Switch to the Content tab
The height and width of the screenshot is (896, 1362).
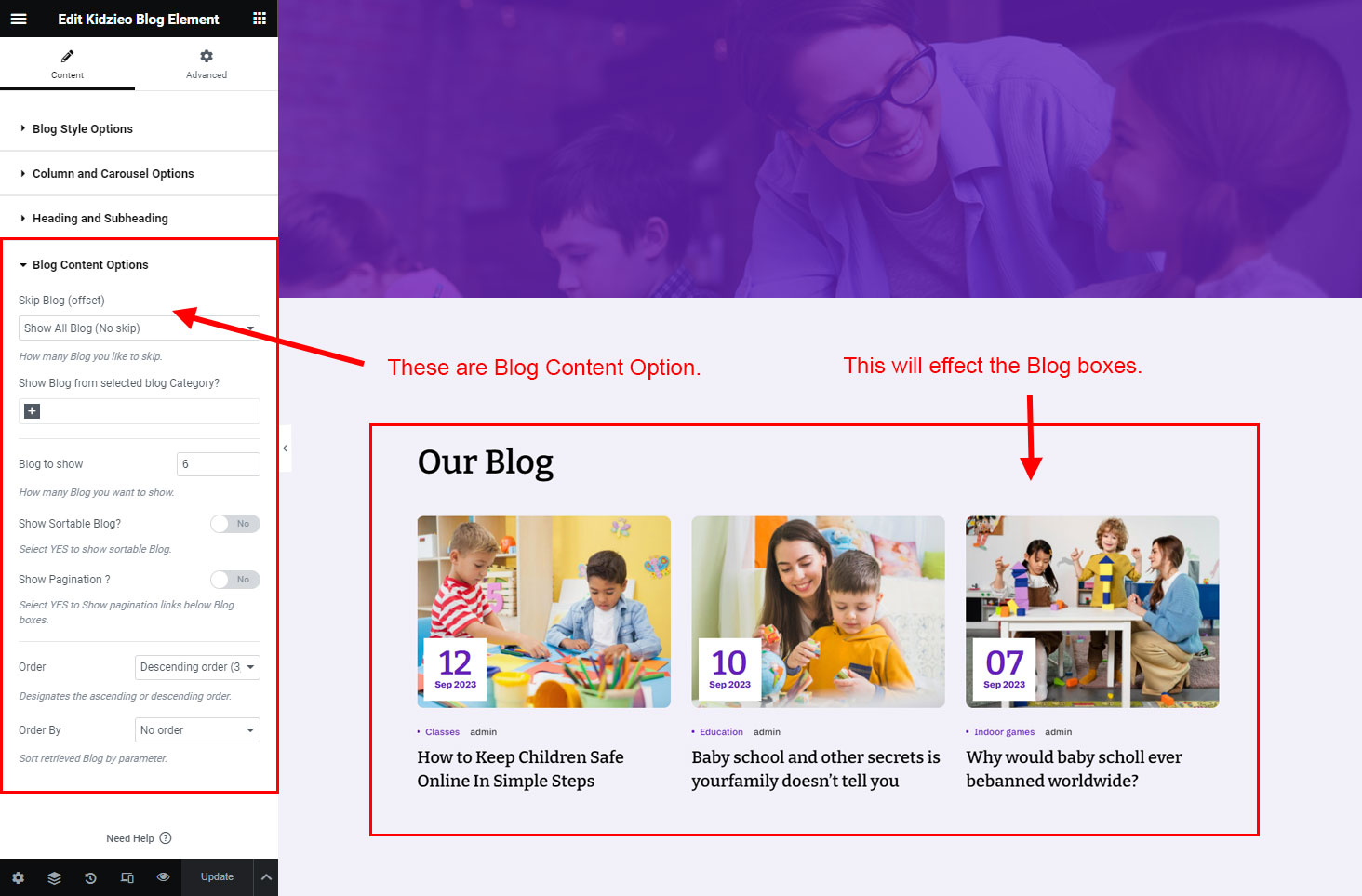pyautogui.click(x=67, y=64)
